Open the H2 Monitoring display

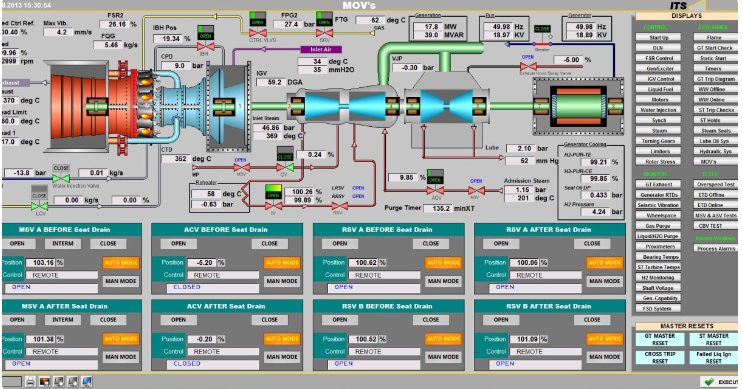click(659, 278)
